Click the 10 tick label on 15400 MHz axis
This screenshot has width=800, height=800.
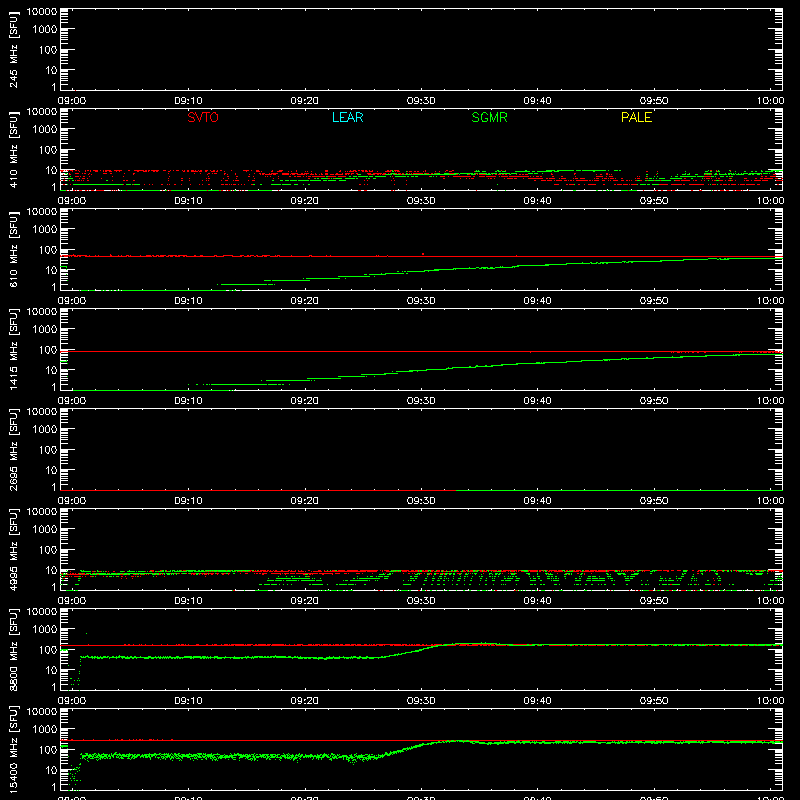tap(52, 770)
